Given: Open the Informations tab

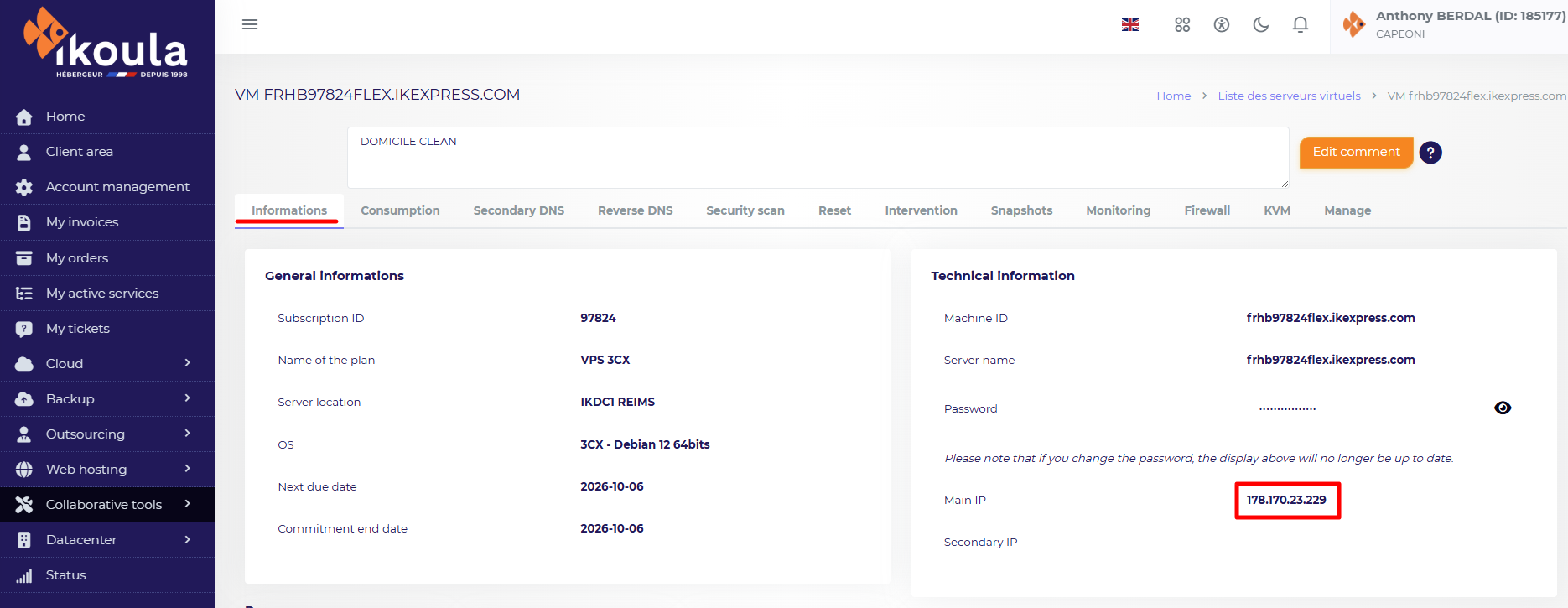Looking at the screenshot, I should (289, 210).
